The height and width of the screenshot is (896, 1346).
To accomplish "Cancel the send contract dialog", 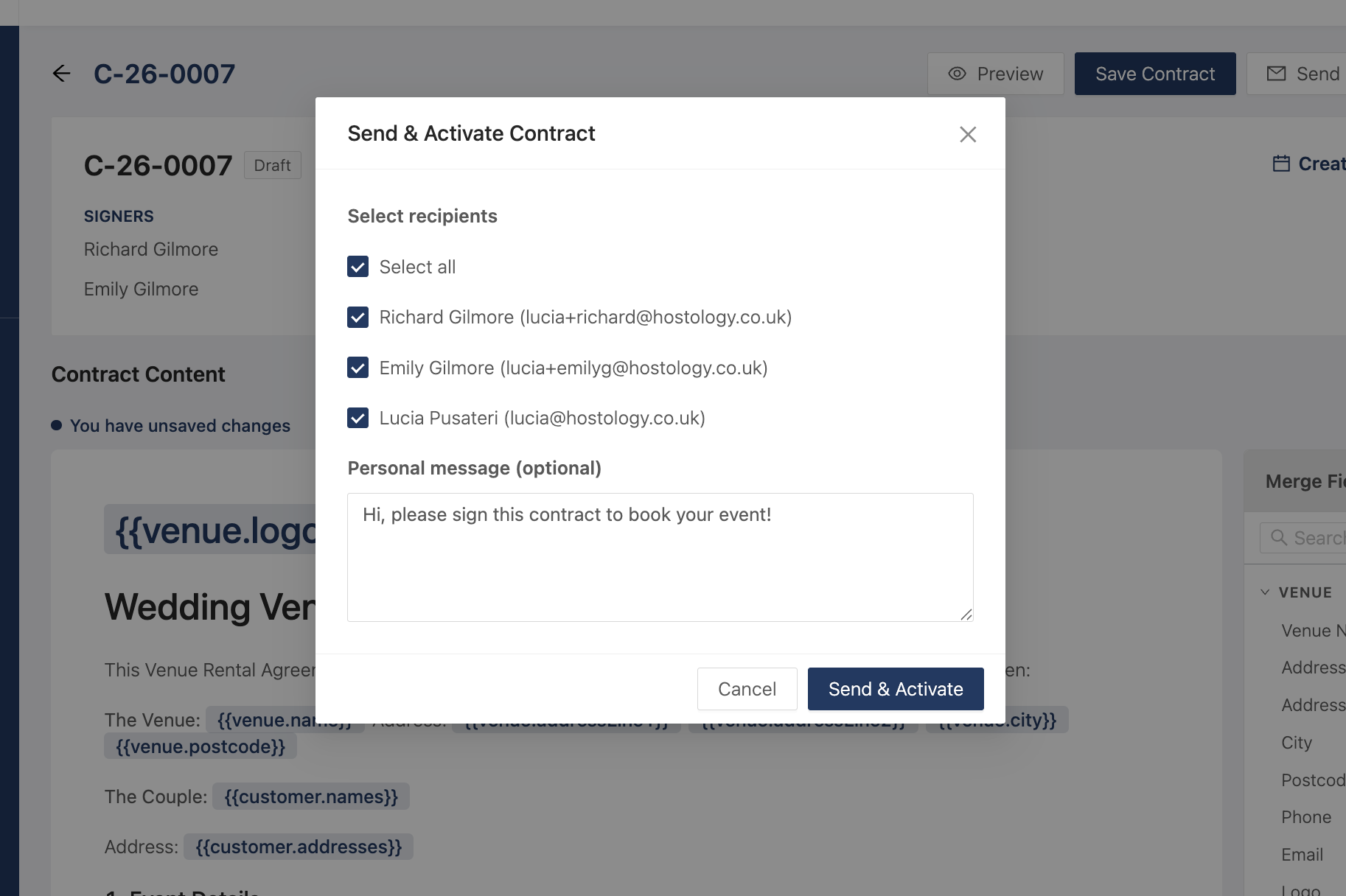I will tap(747, 689).
